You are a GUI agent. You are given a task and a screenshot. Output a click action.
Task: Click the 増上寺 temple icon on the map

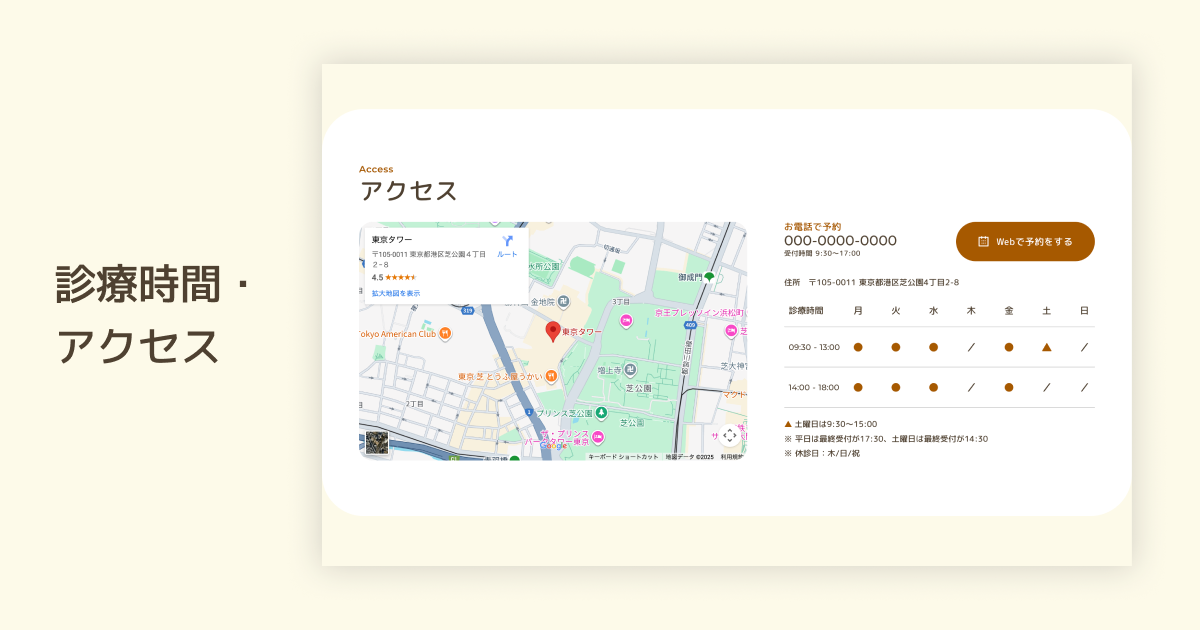point(630,369)
